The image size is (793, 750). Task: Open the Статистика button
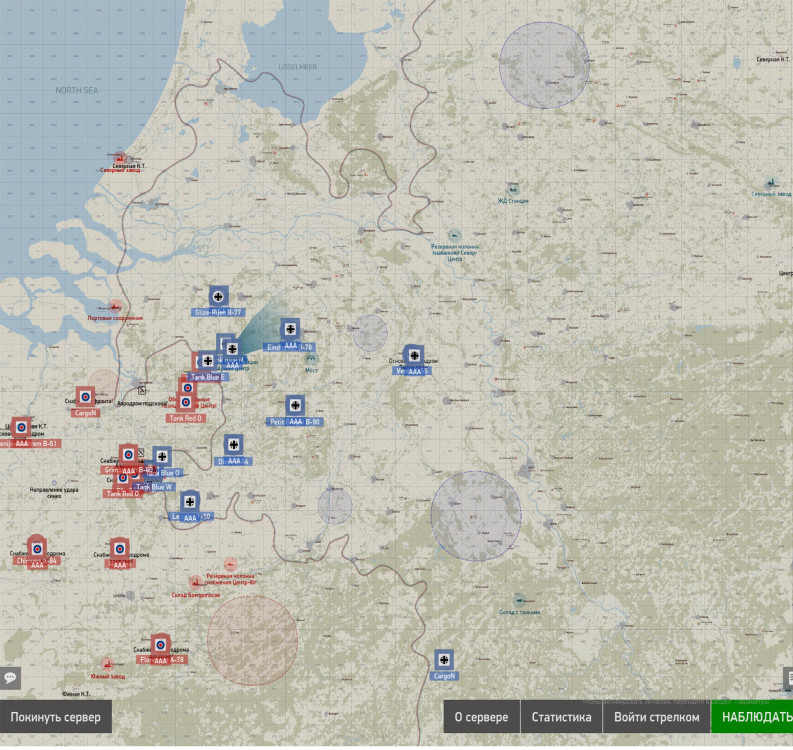(x=561, y=717)
